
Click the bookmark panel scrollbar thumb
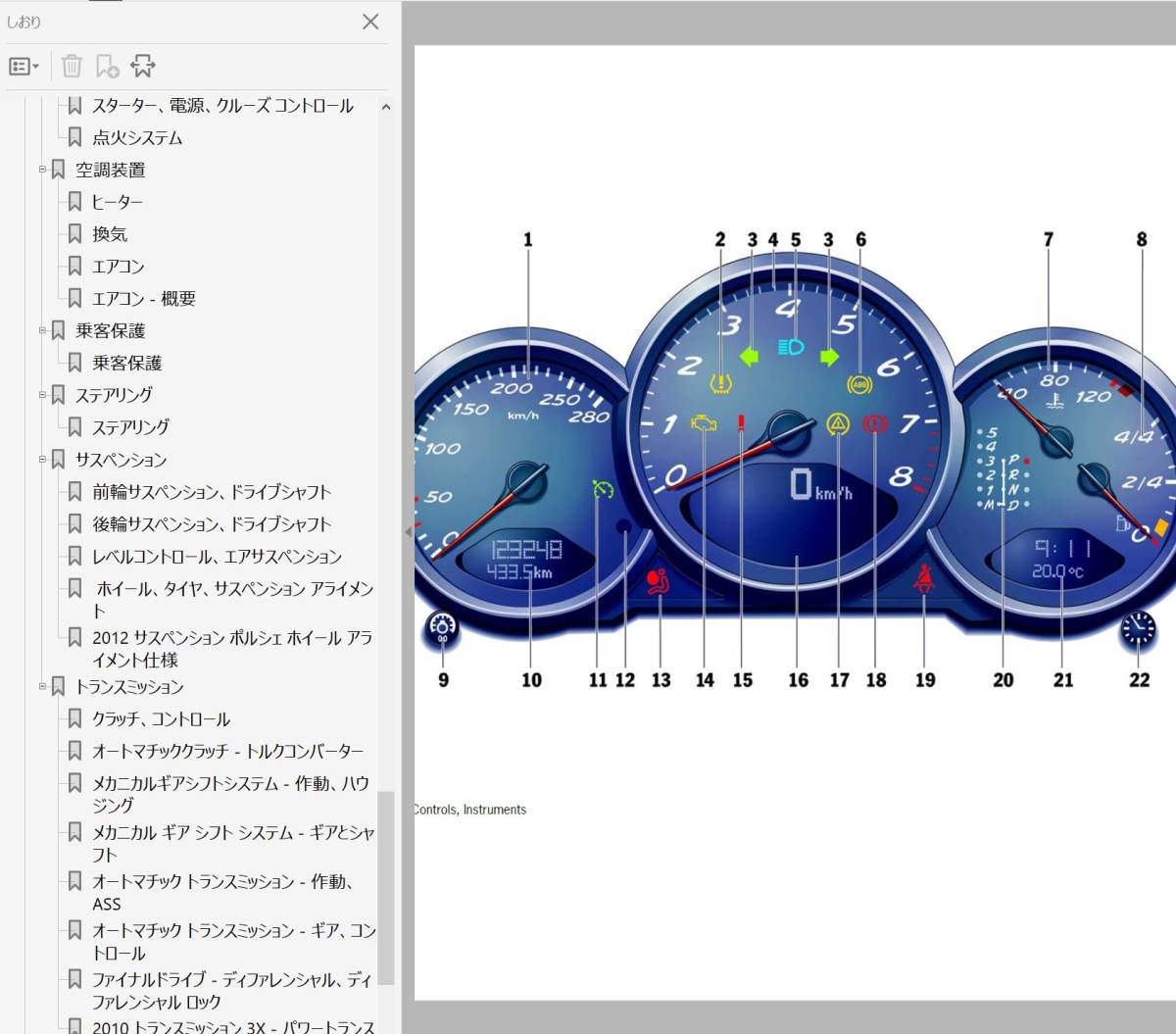pyautogui.click(x=386, y=887)
